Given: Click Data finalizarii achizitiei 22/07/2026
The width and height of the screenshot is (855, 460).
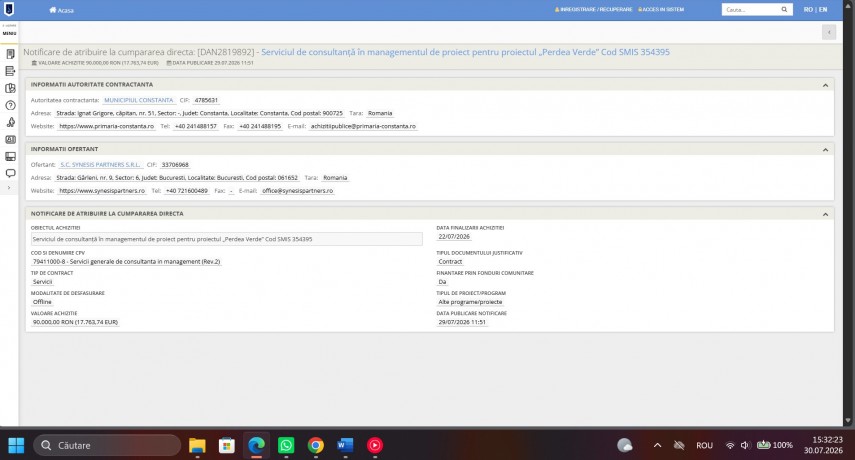Looking at the screenshot, I should (x=454, y=237).
